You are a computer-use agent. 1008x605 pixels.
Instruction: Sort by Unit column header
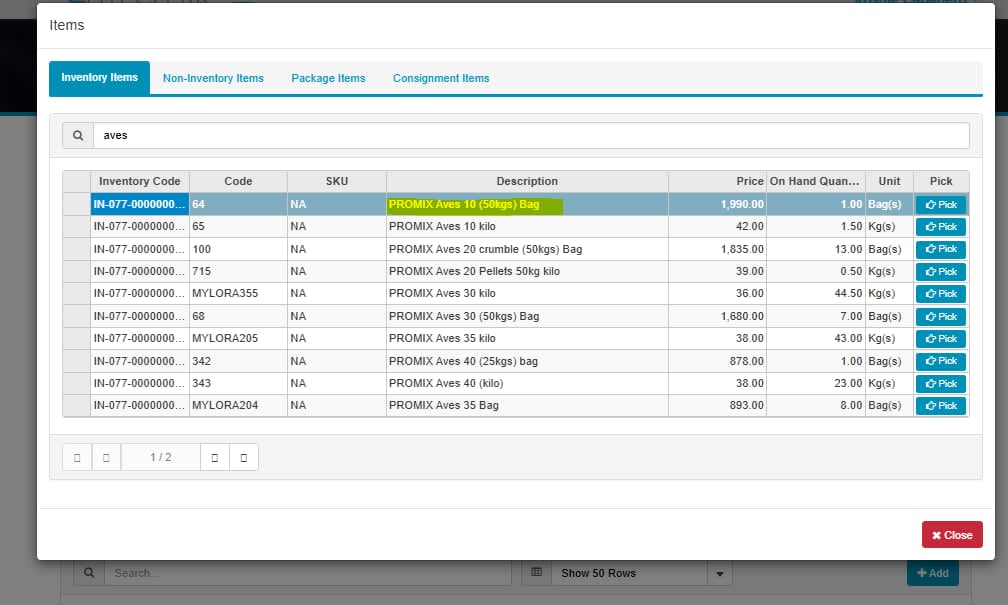889,181
